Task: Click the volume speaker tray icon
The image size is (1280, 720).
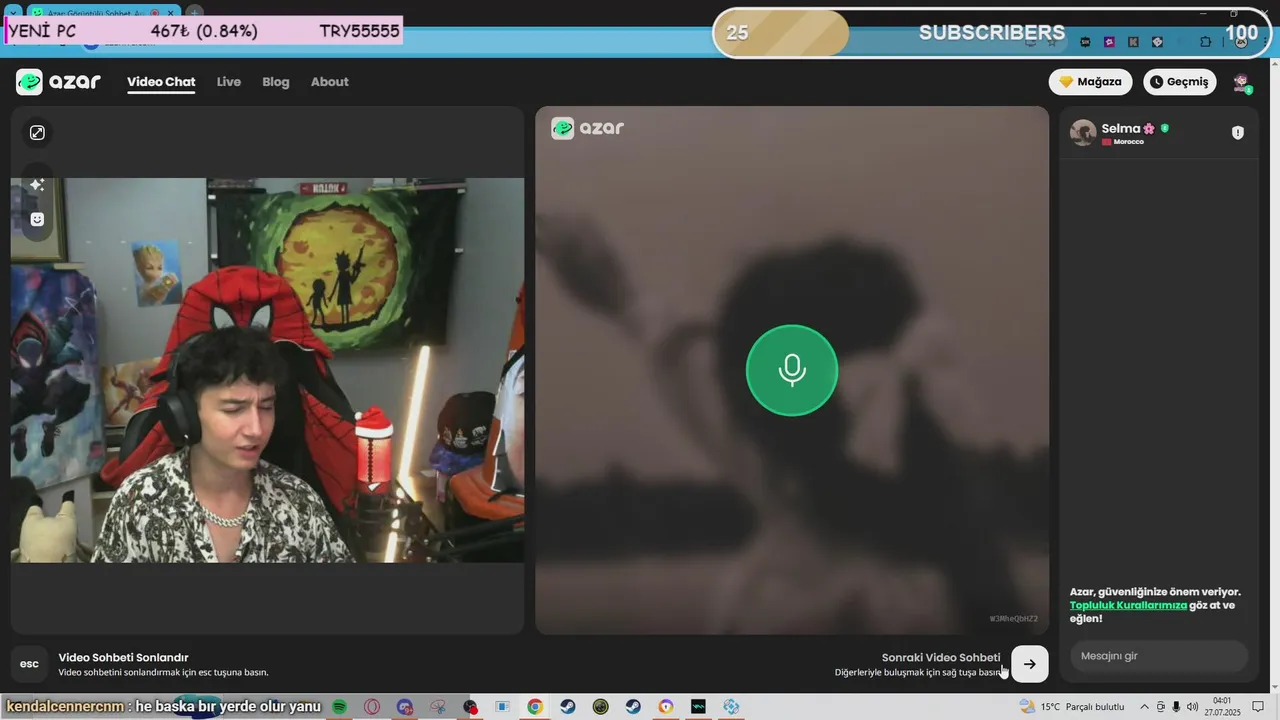Action: point(1193,707)
